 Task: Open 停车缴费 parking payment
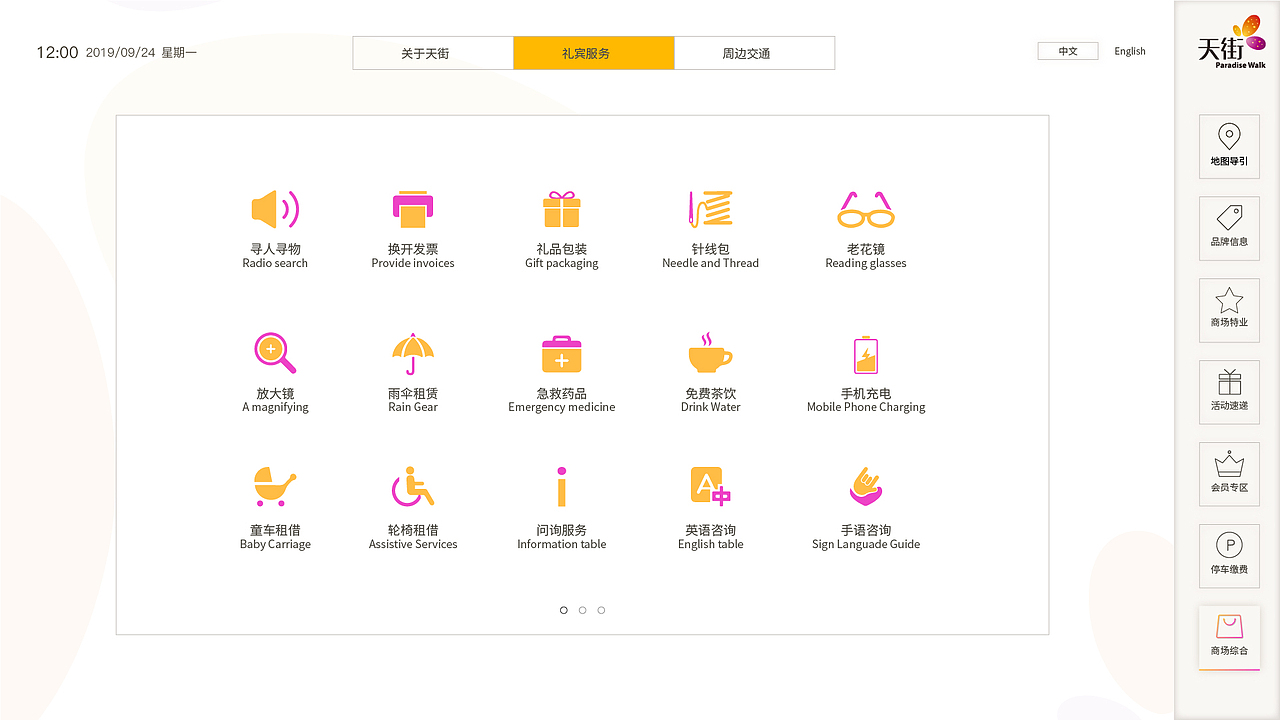1229,556
